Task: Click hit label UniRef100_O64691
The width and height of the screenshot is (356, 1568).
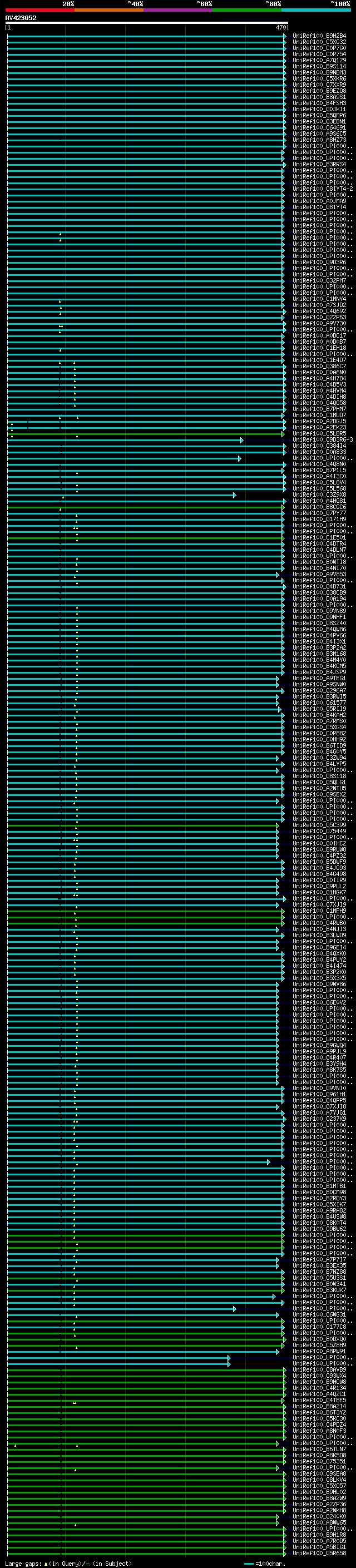Action: point(319,128)
